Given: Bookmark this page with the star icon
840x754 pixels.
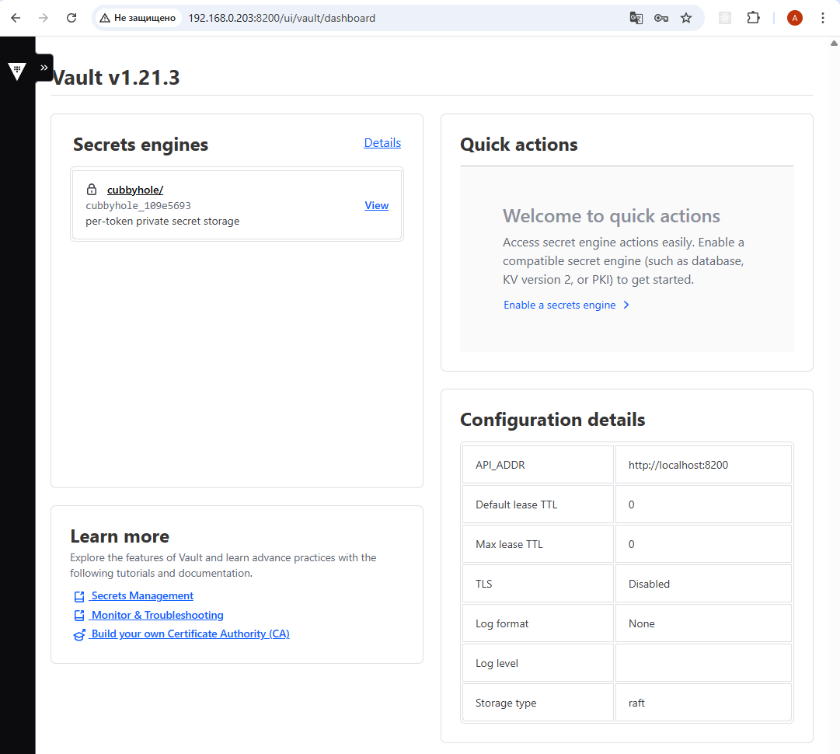Looking at the screenshot, I should [x=686, y=18].
